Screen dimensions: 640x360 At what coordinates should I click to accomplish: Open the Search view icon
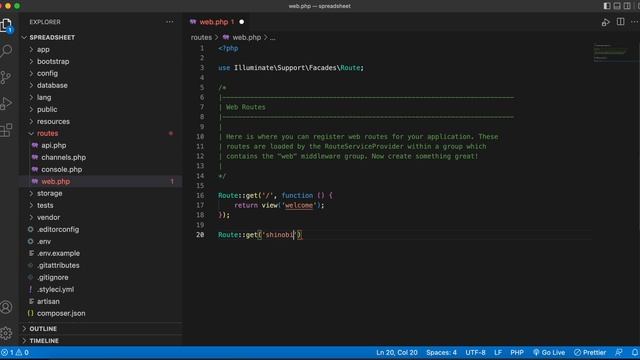(x=7, y=51)
